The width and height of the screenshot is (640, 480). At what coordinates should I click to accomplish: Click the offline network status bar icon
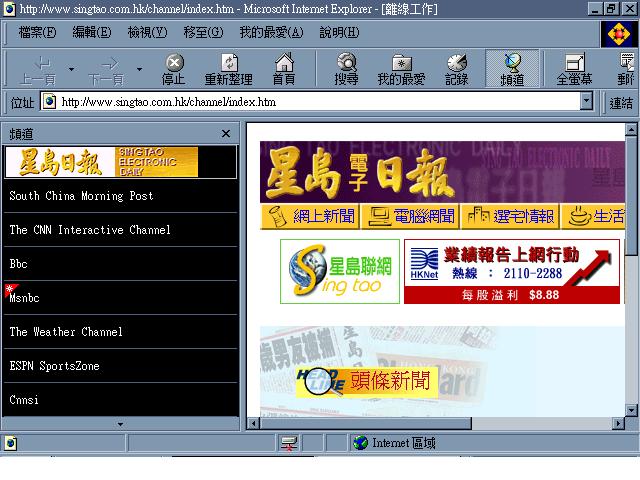pyautogui.click(x=289, y=443)
